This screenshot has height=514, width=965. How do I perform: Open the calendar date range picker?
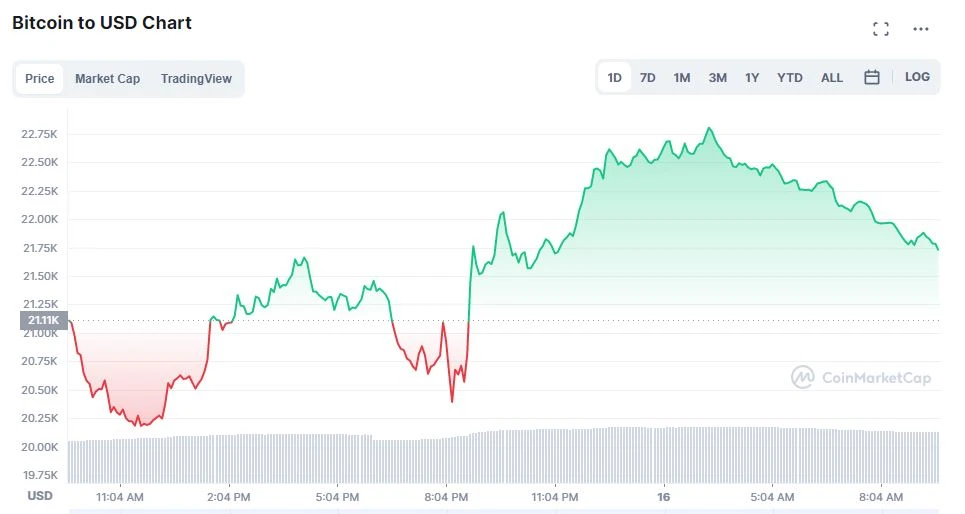872,77
